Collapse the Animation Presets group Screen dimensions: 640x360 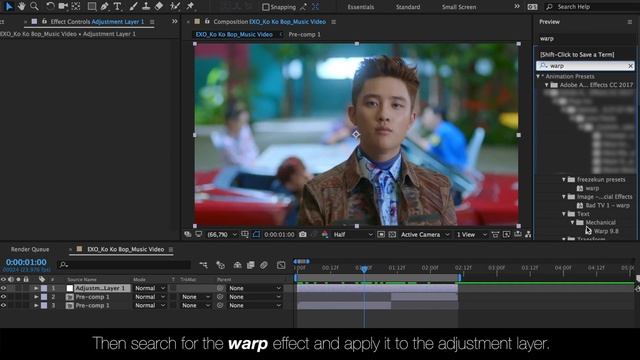[538, 76]
